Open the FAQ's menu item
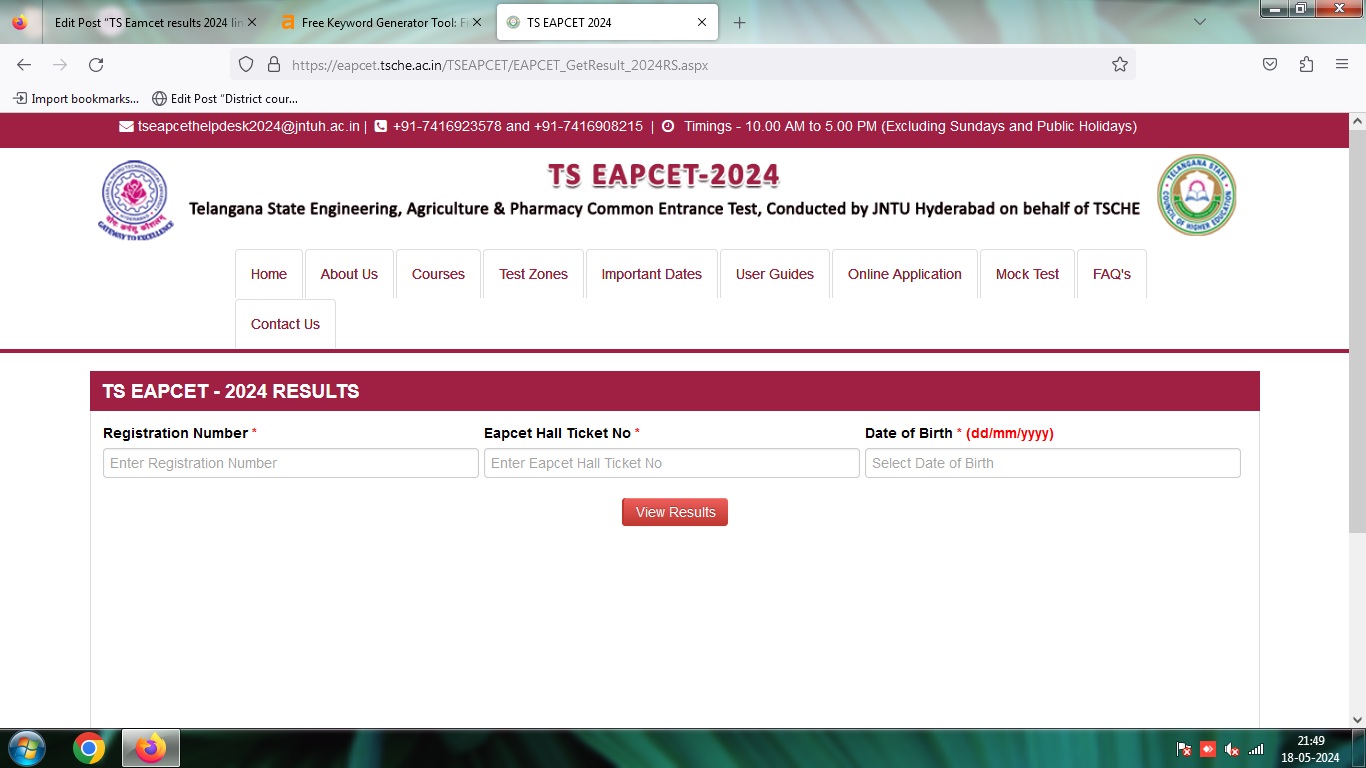1366x768 pixels. (1112, 274)
